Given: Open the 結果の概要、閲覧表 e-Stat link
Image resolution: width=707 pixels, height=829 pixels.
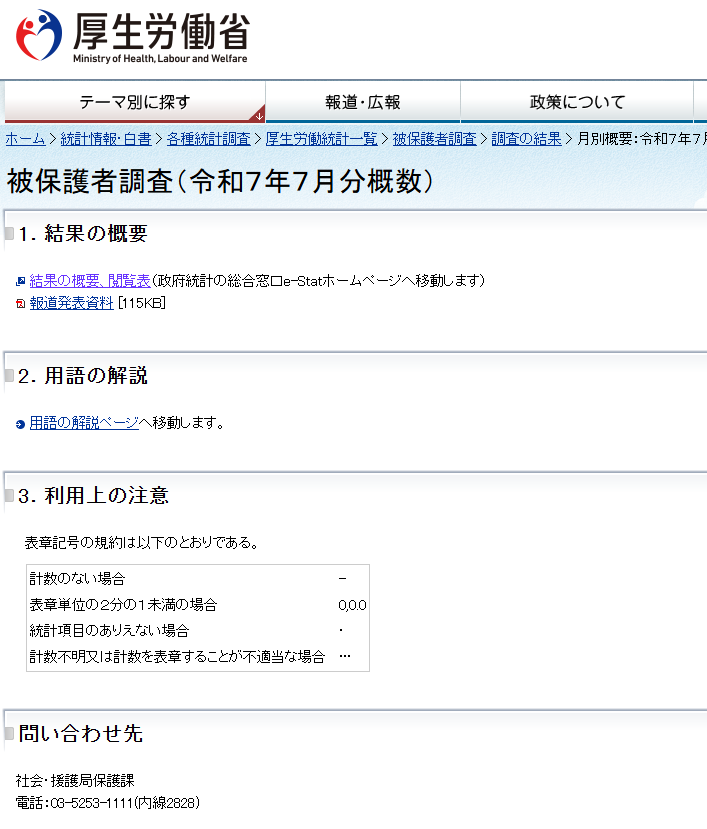Looking at the screenshot, I should click(x=90, y=280).
